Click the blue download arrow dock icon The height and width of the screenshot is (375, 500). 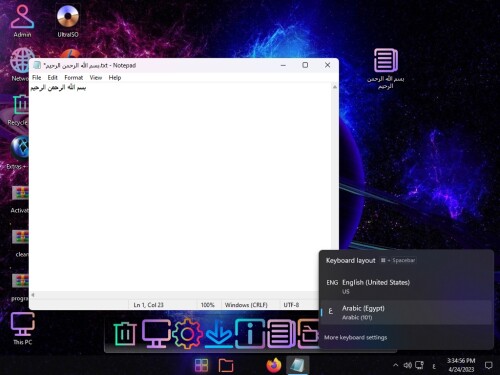(219, 334)
